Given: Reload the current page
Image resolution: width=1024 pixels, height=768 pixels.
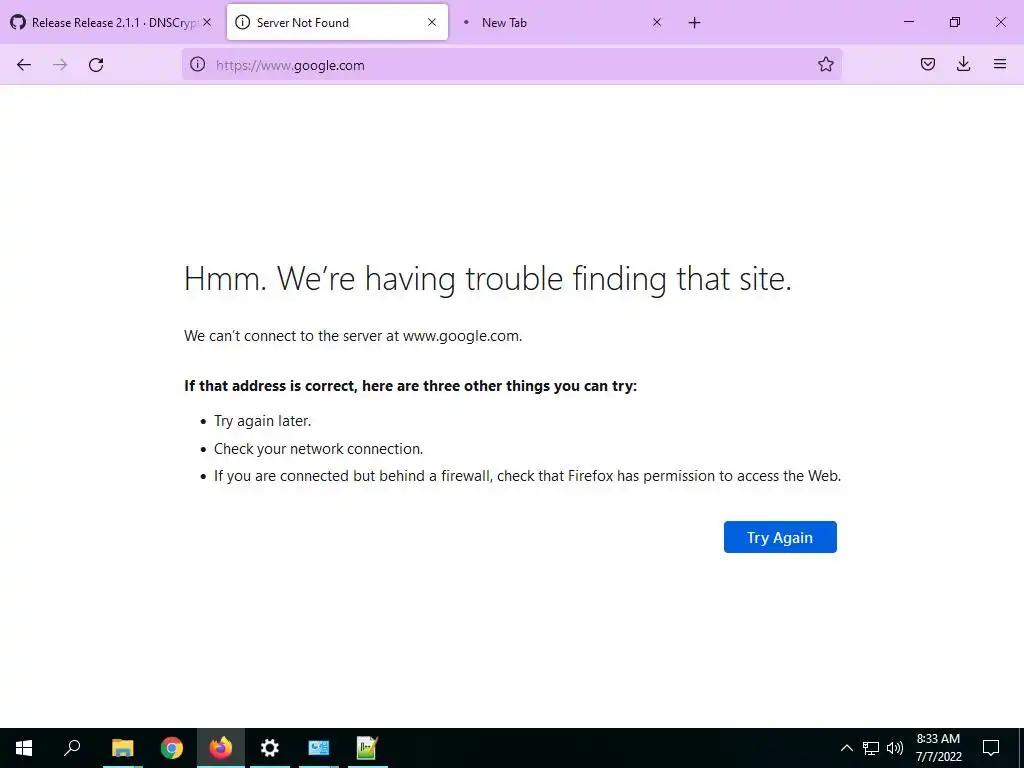Looking at the screenshot, I should (x=96, y=65).
